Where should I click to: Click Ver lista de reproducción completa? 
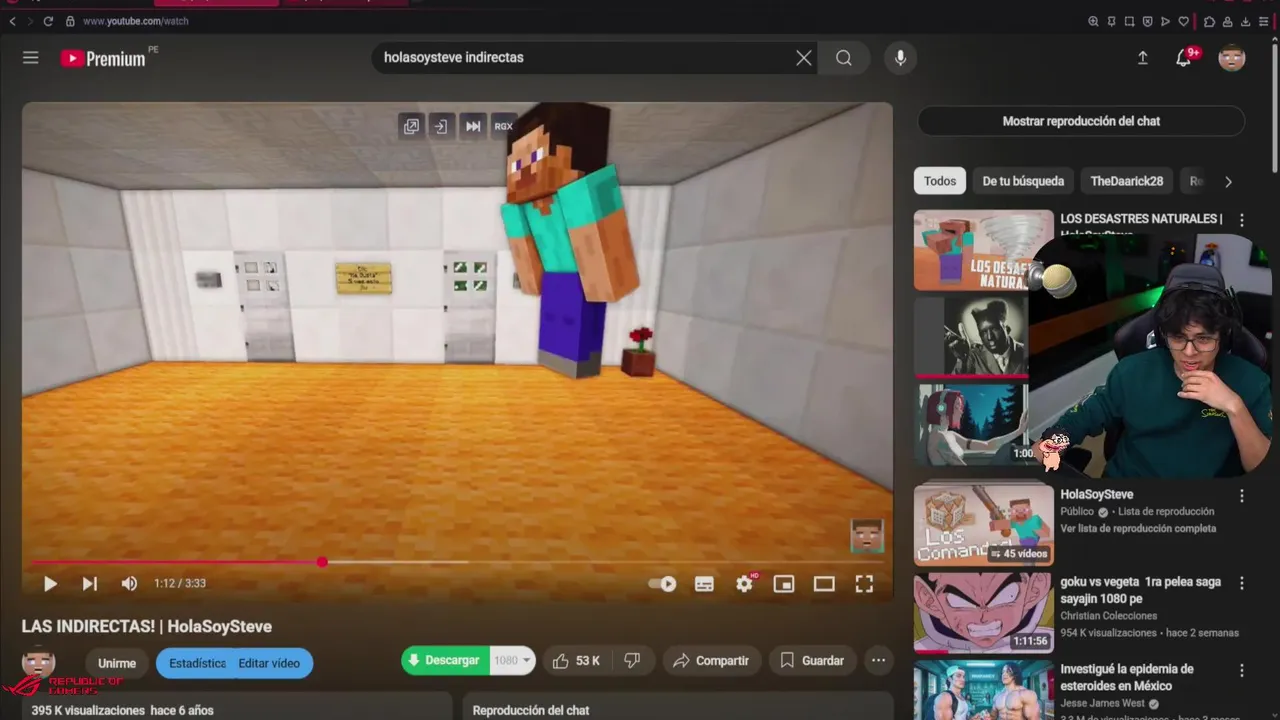pos(1138,529)
